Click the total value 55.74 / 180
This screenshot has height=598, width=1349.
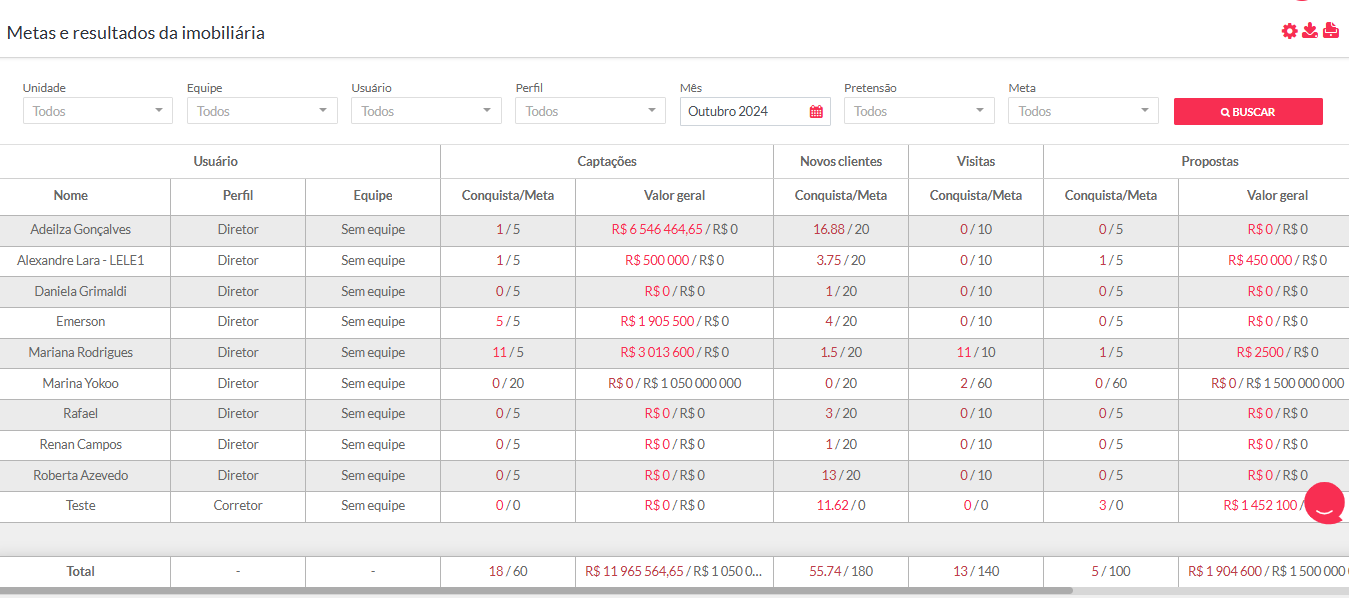click(x=841, y=571)
